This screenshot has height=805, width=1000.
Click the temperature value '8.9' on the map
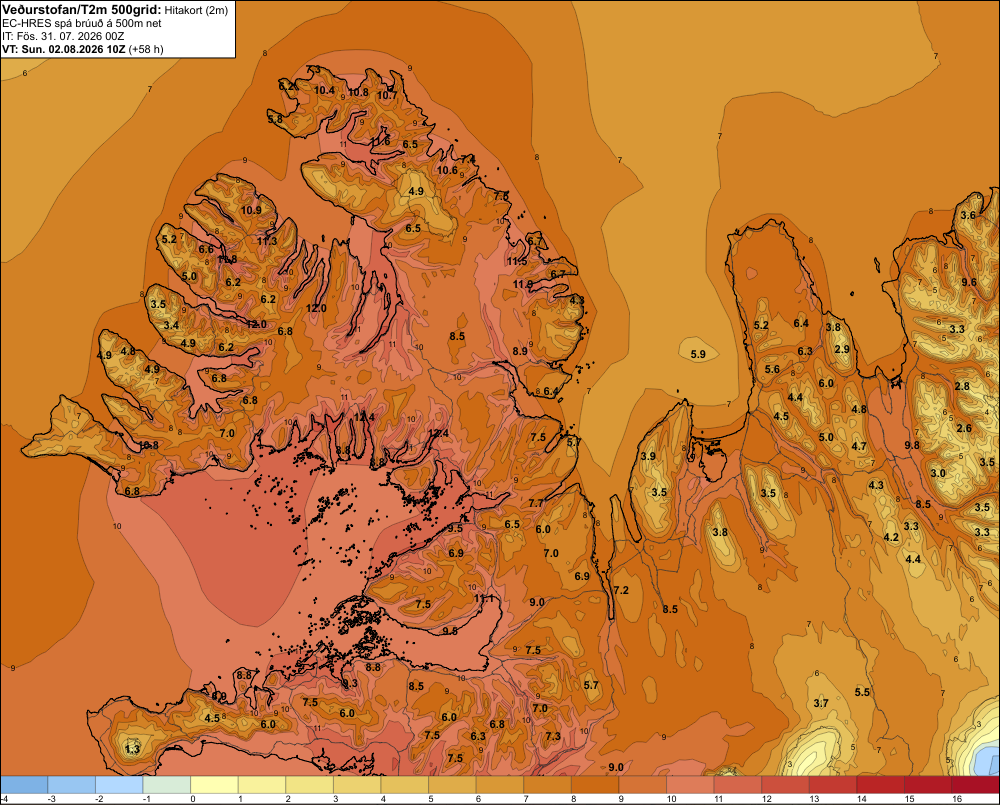[520, 351]
